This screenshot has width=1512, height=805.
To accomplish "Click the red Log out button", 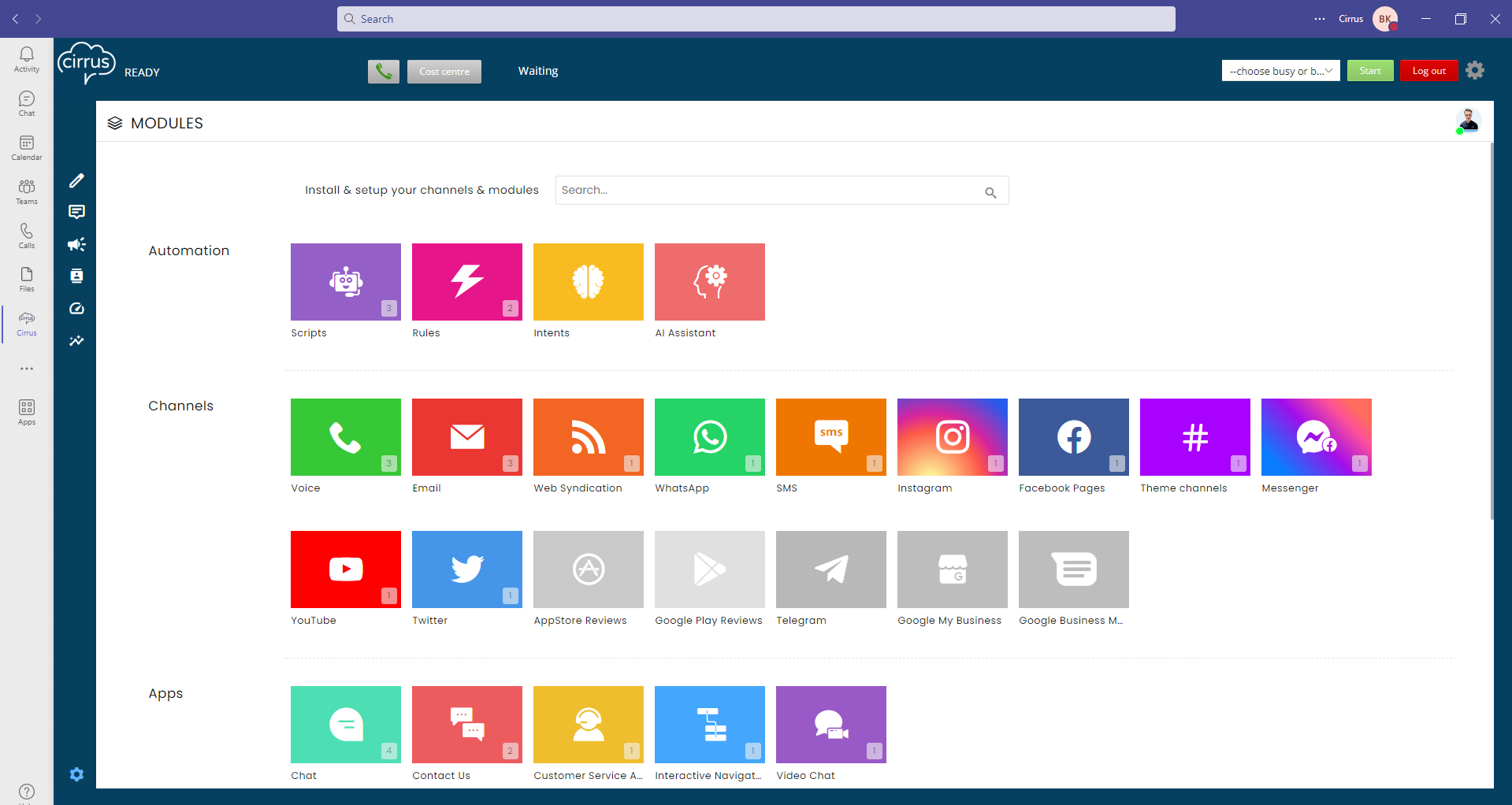I will (x=1428, y=70).
